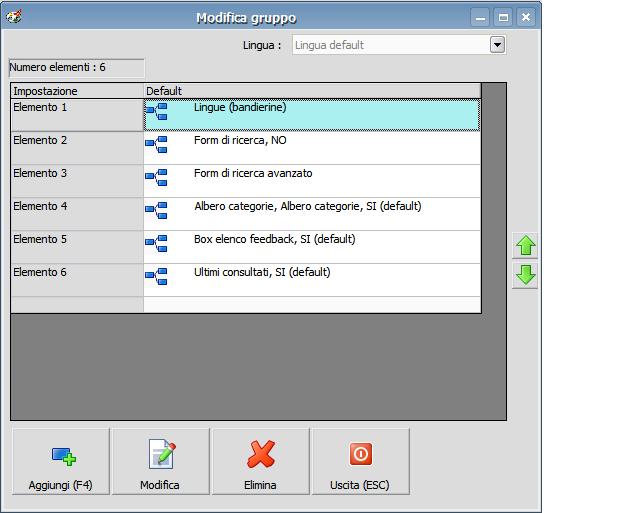This screenshot has height=513, width=640.
Task: Close the Modifica gruppo window
Action: pos(526,18)
